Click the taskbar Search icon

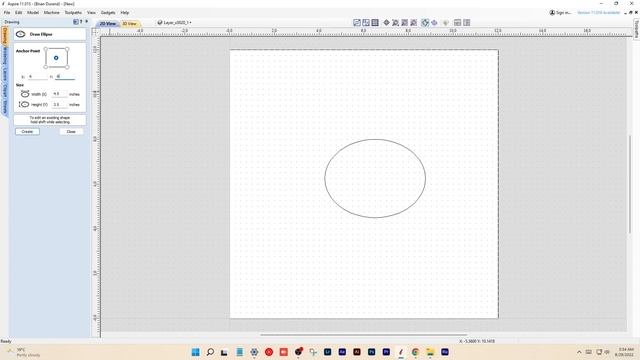click(210, 352)
